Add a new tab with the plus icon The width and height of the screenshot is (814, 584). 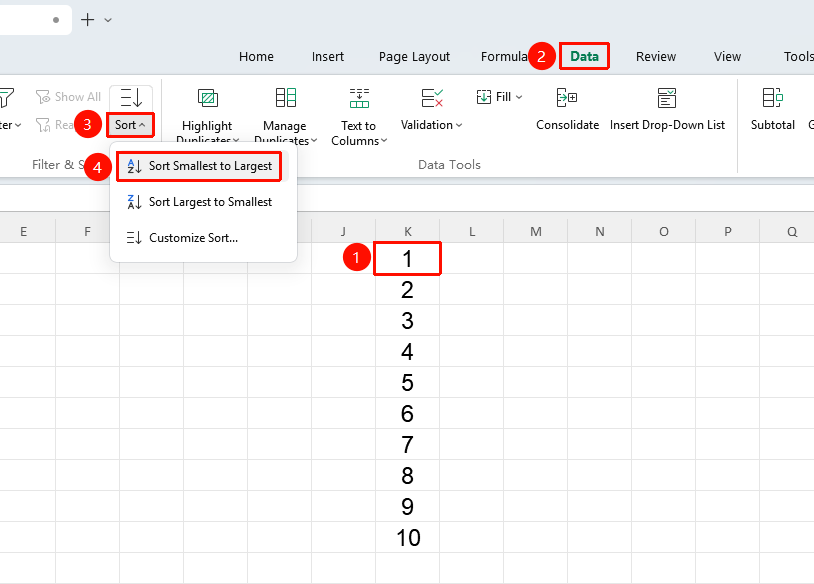(x=88, y=20)
